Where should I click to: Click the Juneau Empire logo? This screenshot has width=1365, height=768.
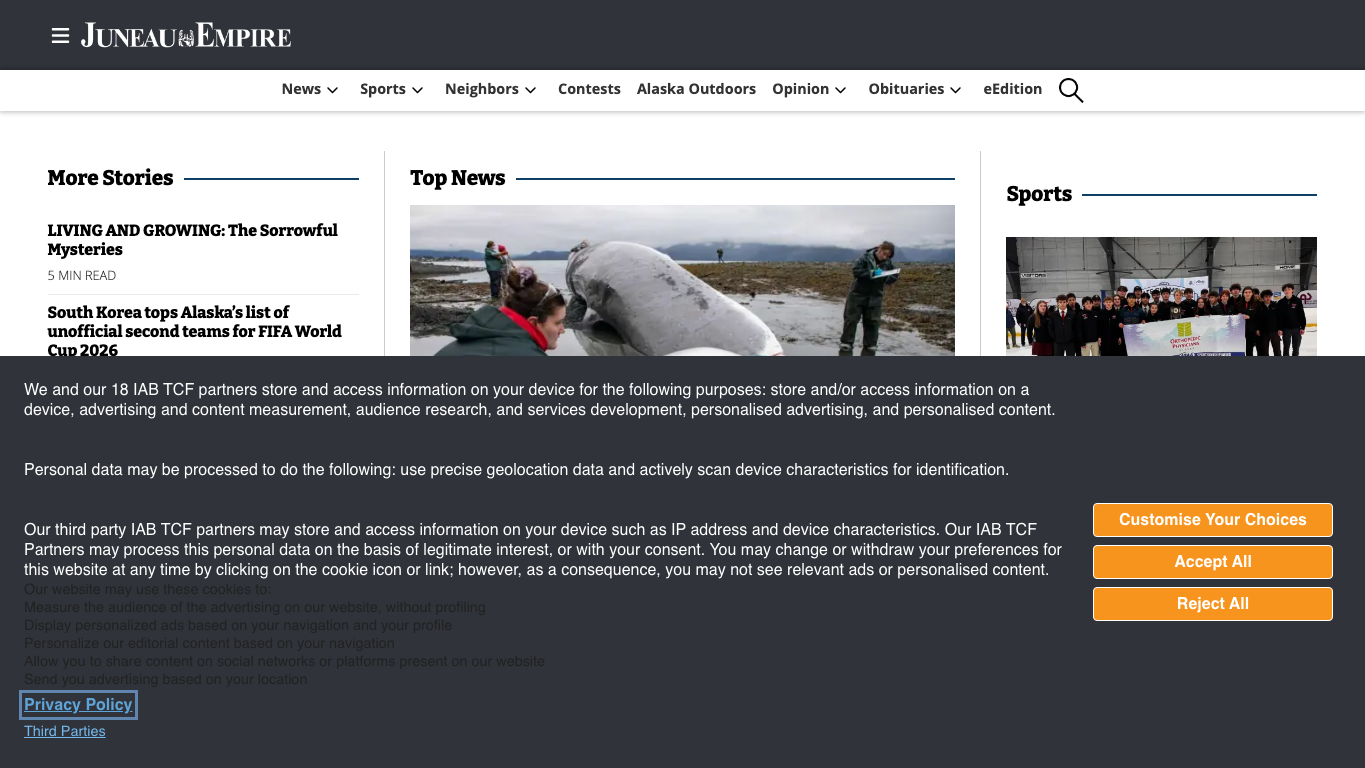click(x=186, y=36)
